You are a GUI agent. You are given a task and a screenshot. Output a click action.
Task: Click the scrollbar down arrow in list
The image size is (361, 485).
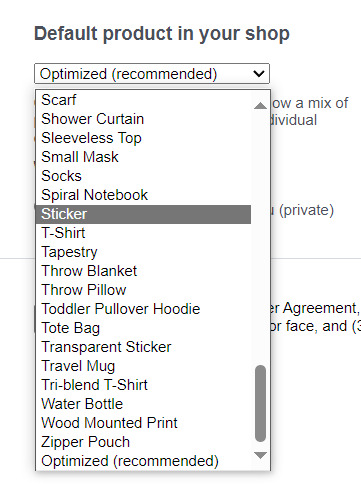(x=260, y=455)
